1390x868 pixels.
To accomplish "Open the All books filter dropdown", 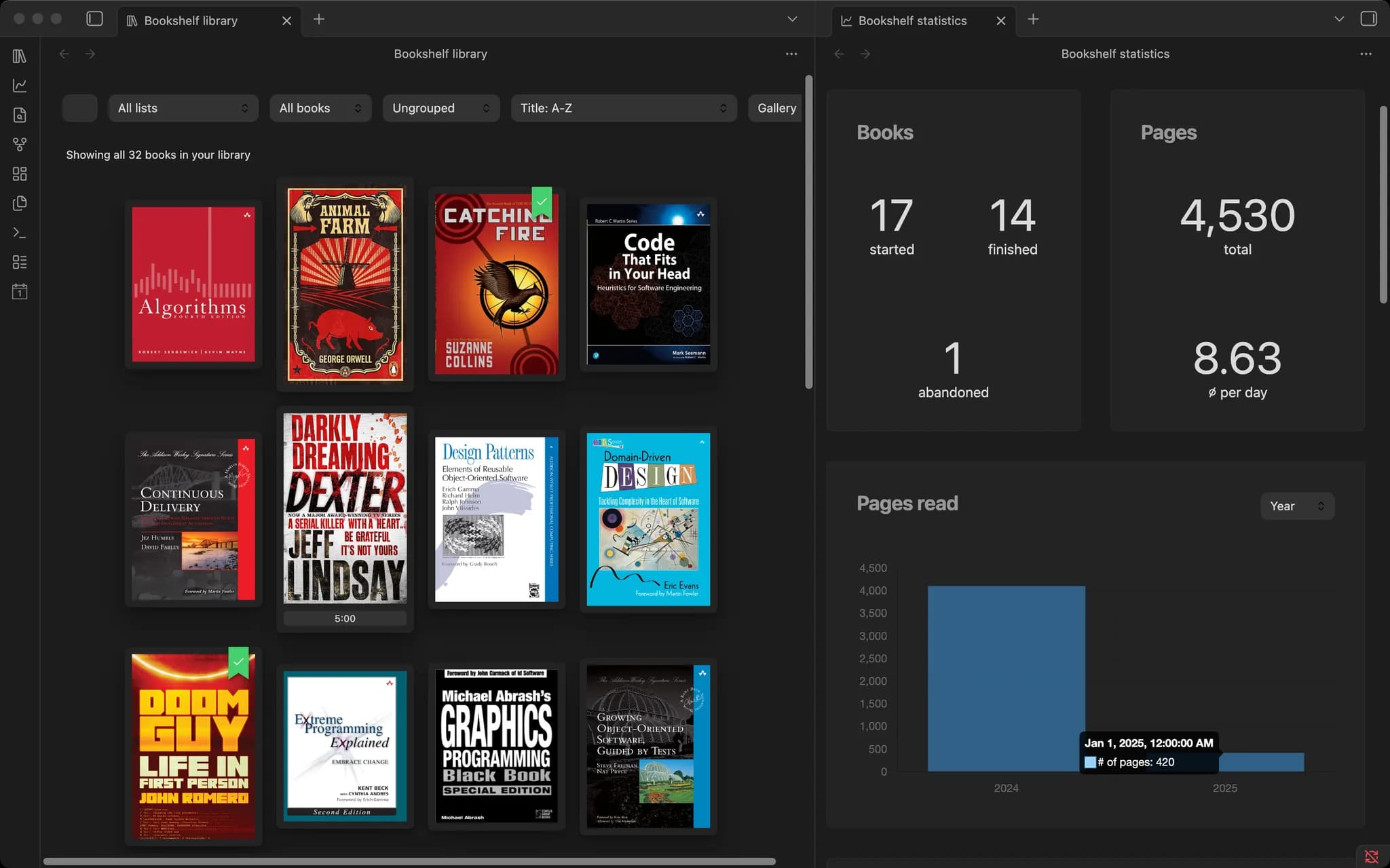I will coord(320,108).
